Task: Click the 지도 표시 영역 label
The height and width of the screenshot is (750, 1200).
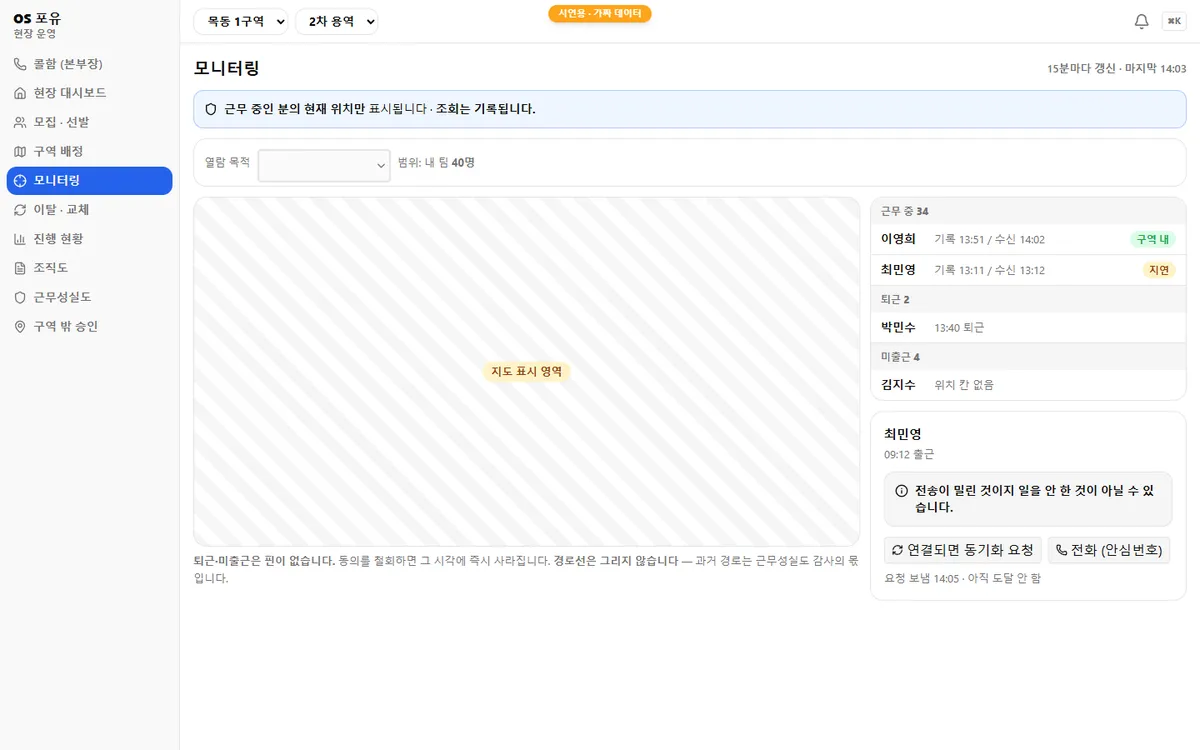Action: click(526, 371)
